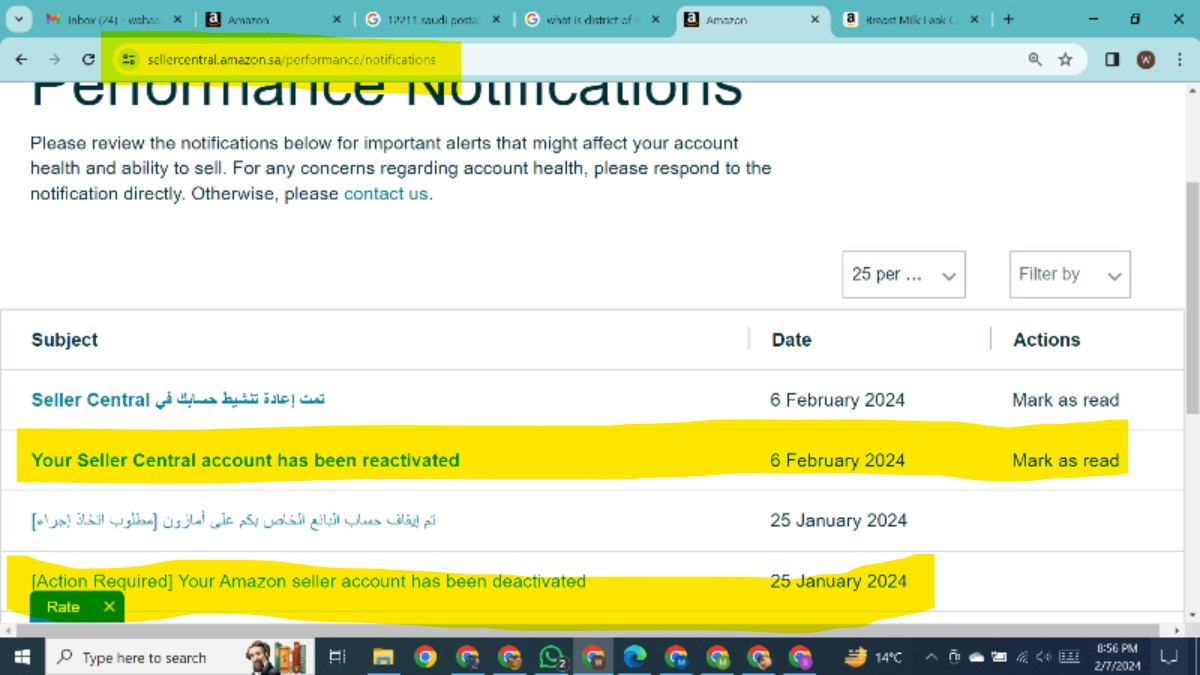Click the Actions column header
1200x675 pixels.
(1047, 340)
